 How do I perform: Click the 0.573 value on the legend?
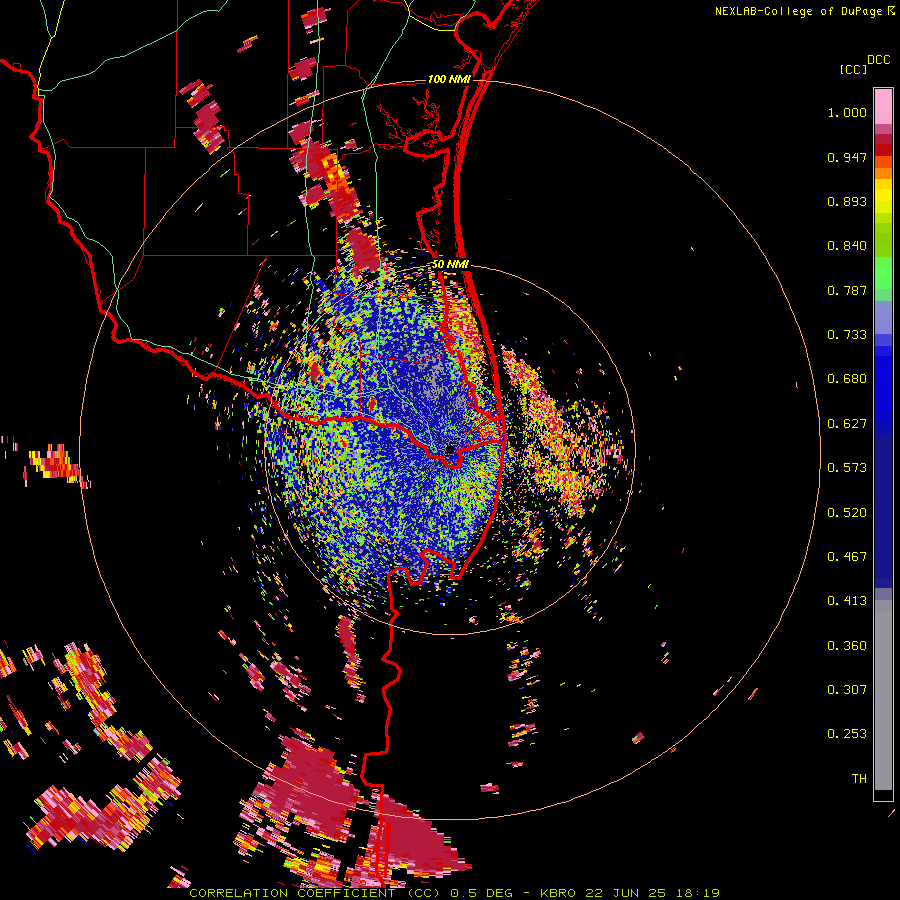[847, 468]
